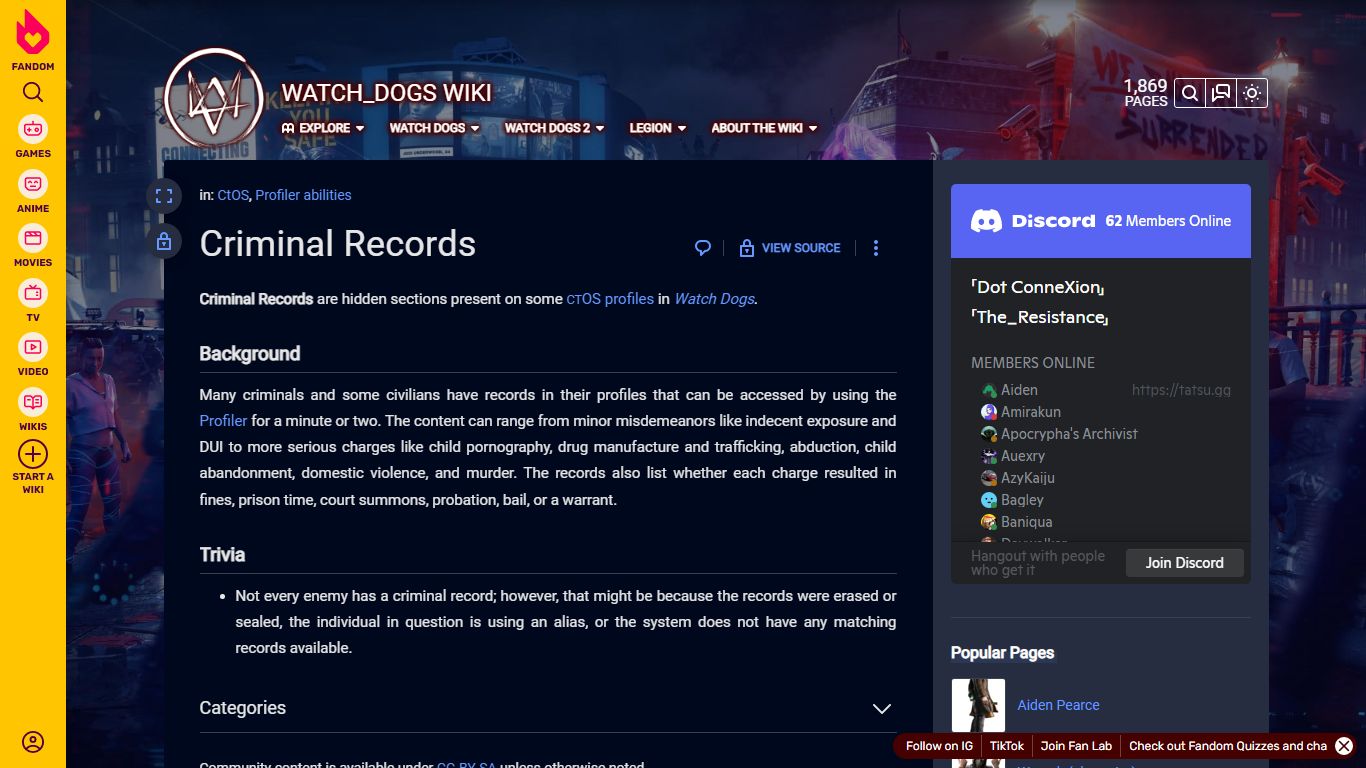Click TikTok in bottom banner
This screenshot has height=768, width=1366.
pos(1007,746)
